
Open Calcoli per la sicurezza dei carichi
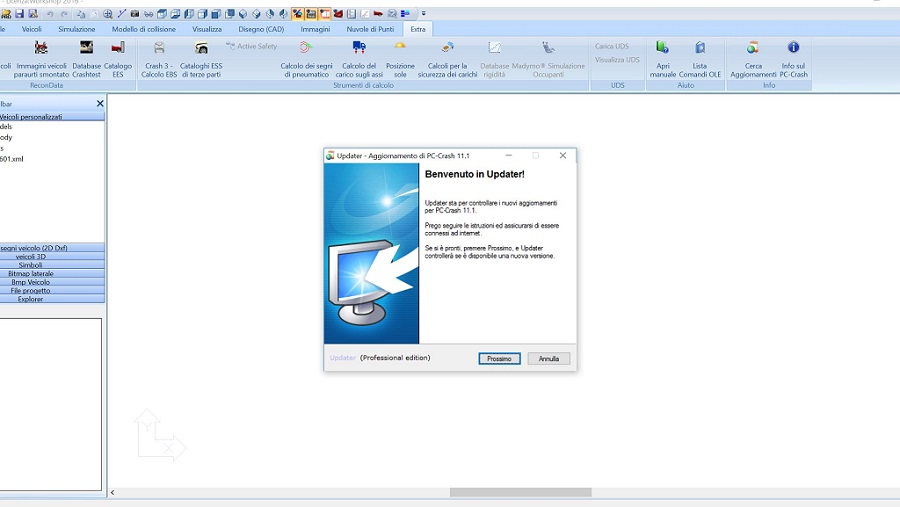point(448,59)
